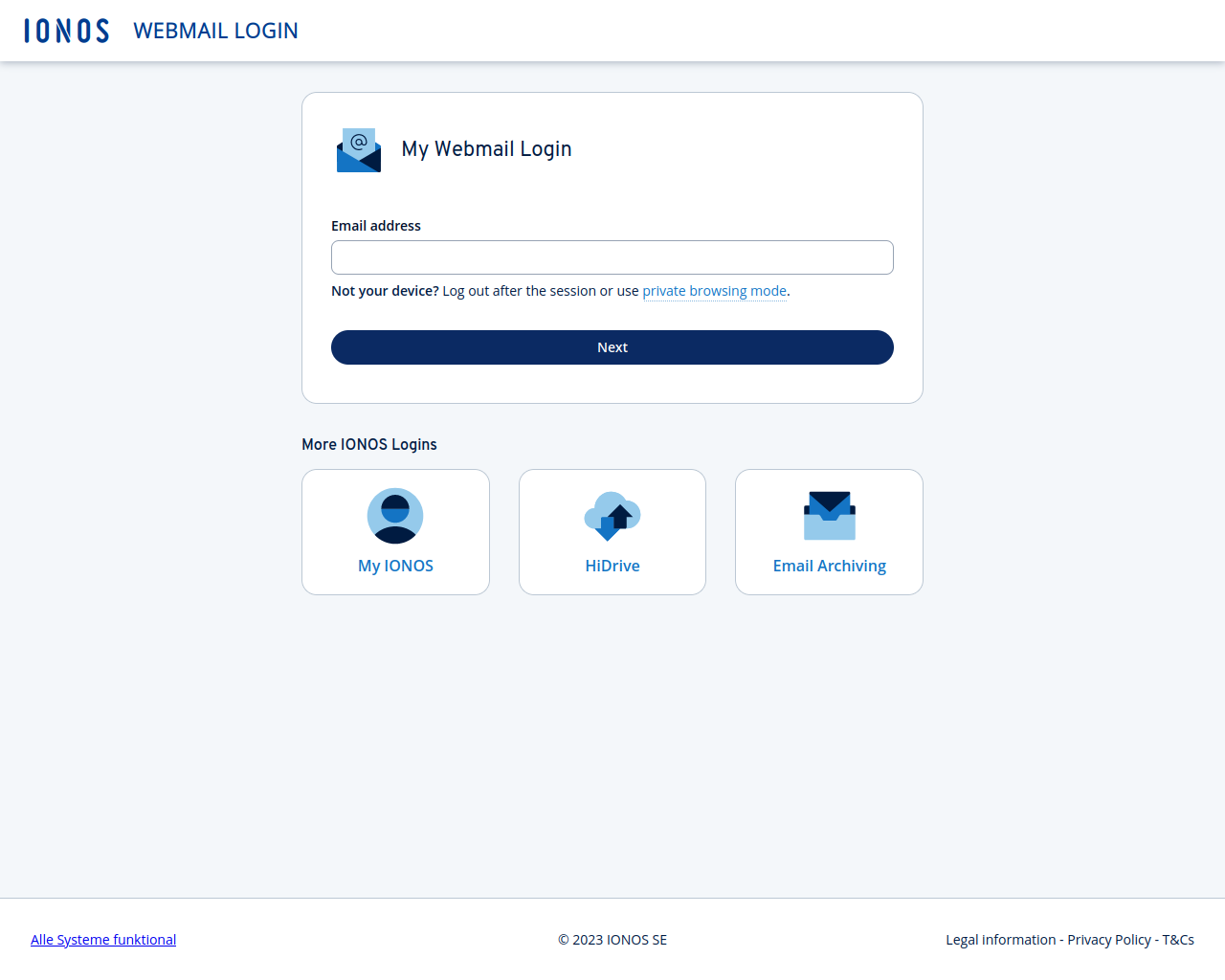
Task: Click the Email address label
Action: pos(376,226)
